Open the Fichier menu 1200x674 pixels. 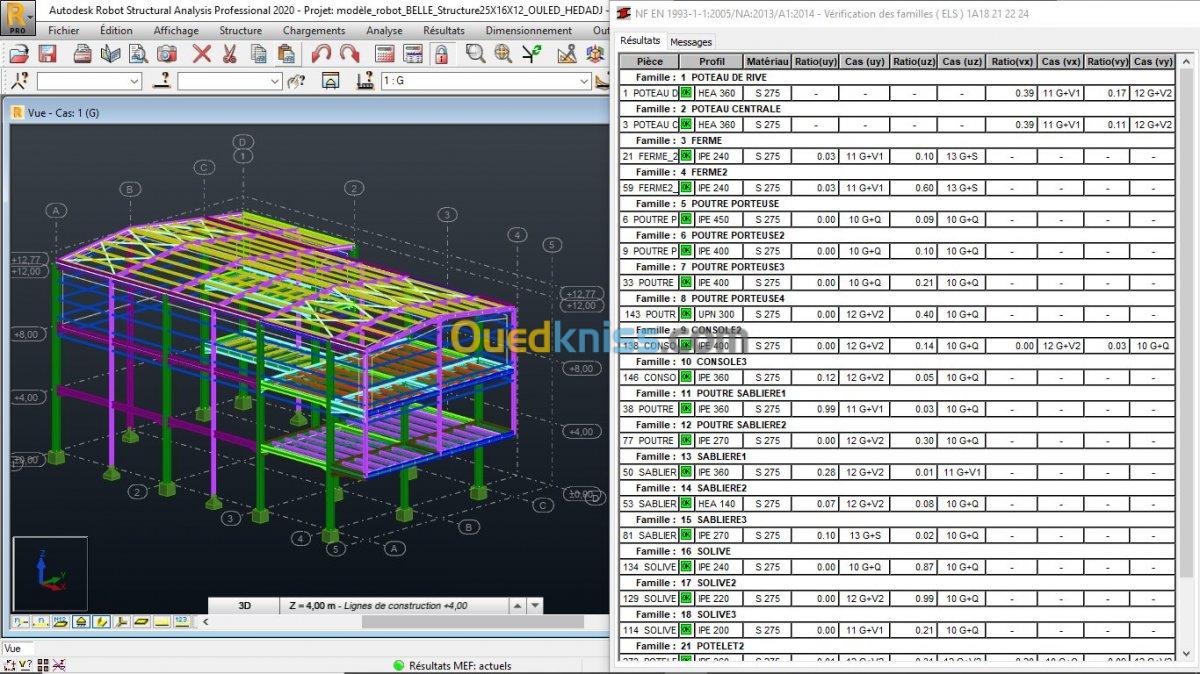point(64,30)
